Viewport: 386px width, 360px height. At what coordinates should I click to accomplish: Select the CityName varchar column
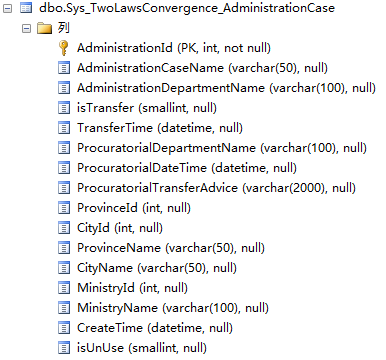tap(157, 268)
